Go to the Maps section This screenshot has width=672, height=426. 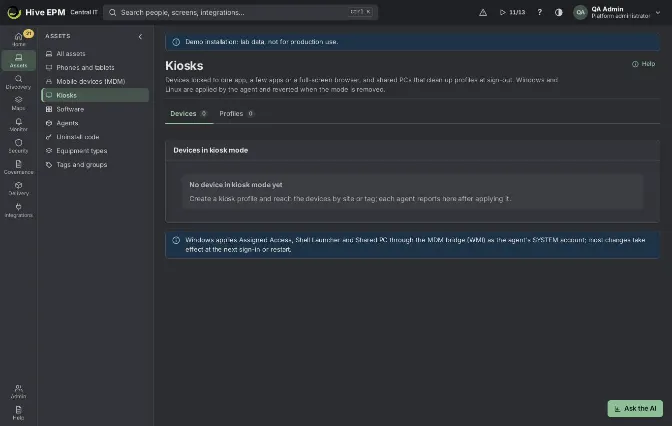[x=18, y=103]
